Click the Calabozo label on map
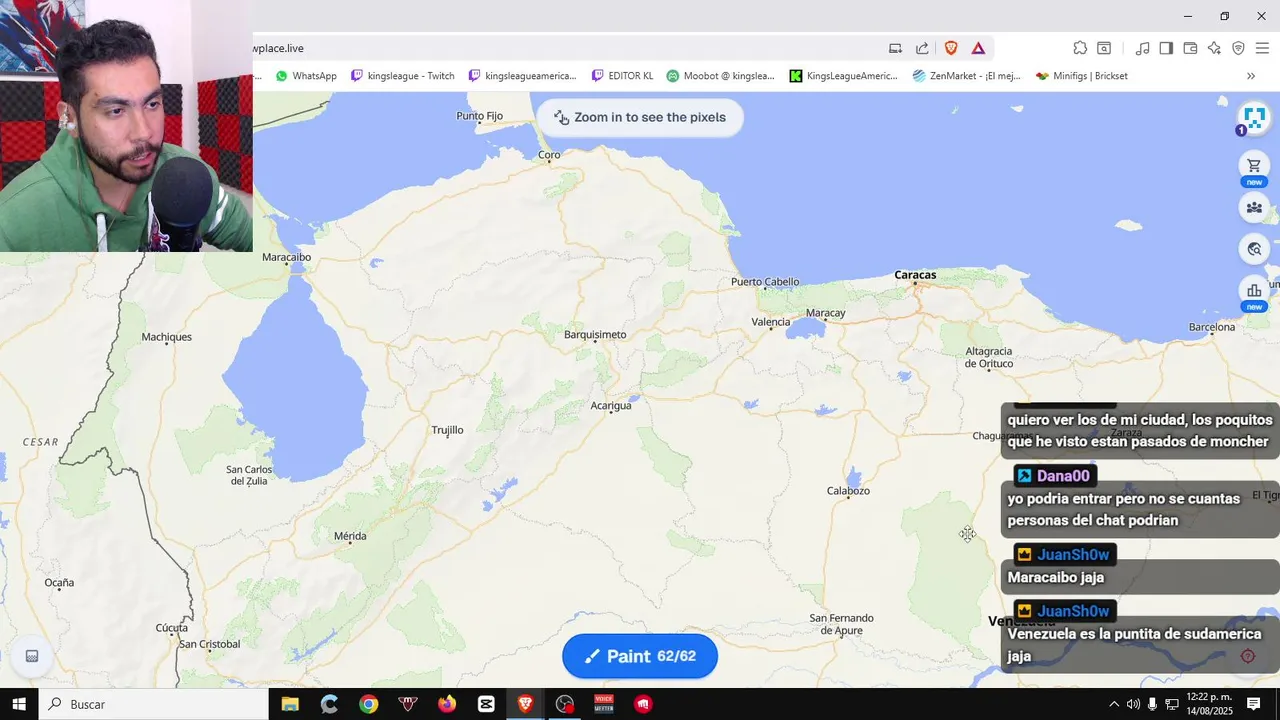 click(x=848, y=491)
